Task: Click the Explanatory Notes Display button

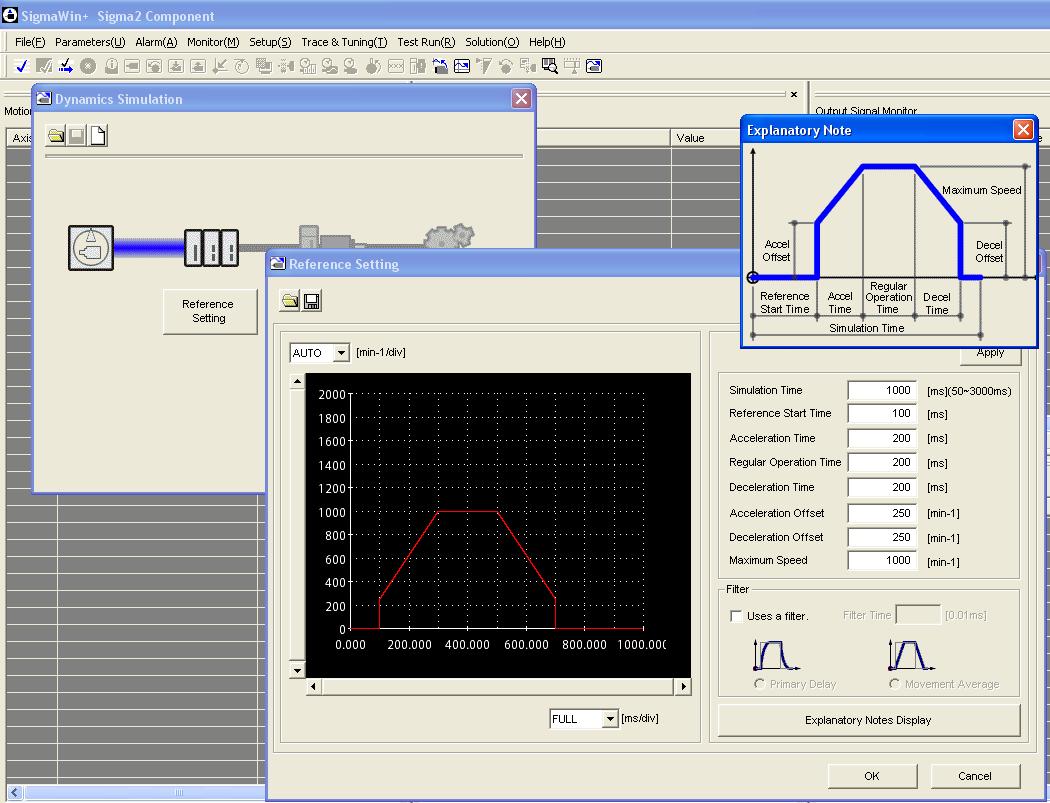Action: pyautogui.click(x=868, y=720)
